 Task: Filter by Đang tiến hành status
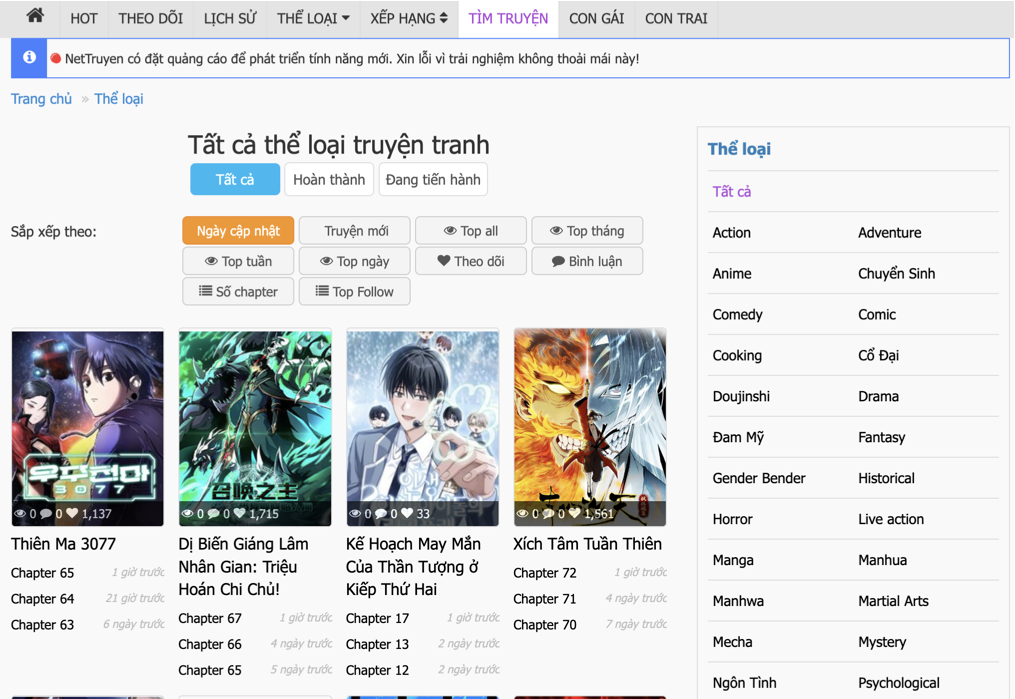pyautogui.click(x=433, y=179)
